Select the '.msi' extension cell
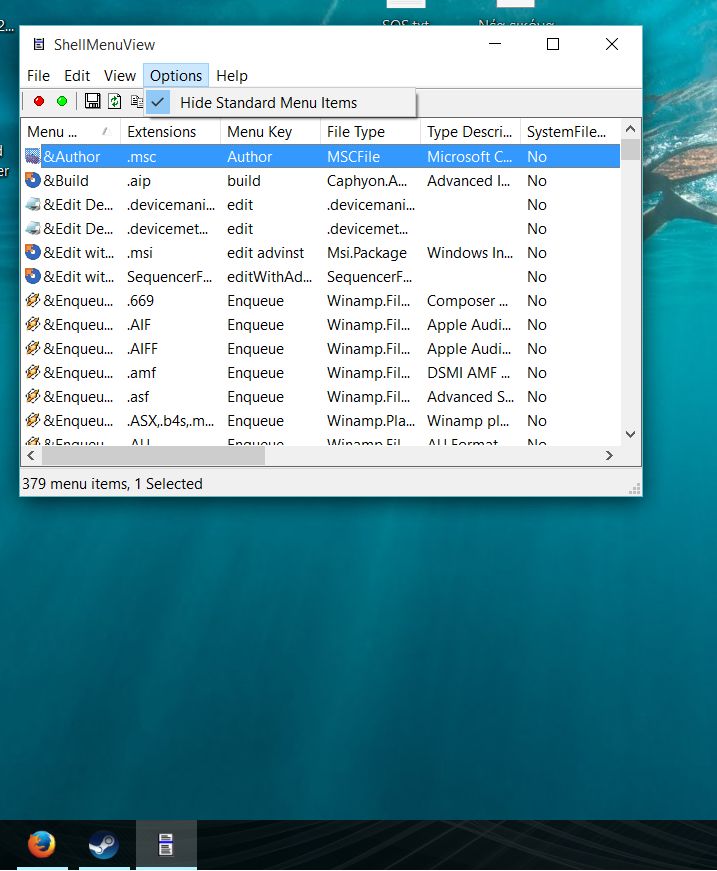717x871 pixels. click(x=140, y=253)
